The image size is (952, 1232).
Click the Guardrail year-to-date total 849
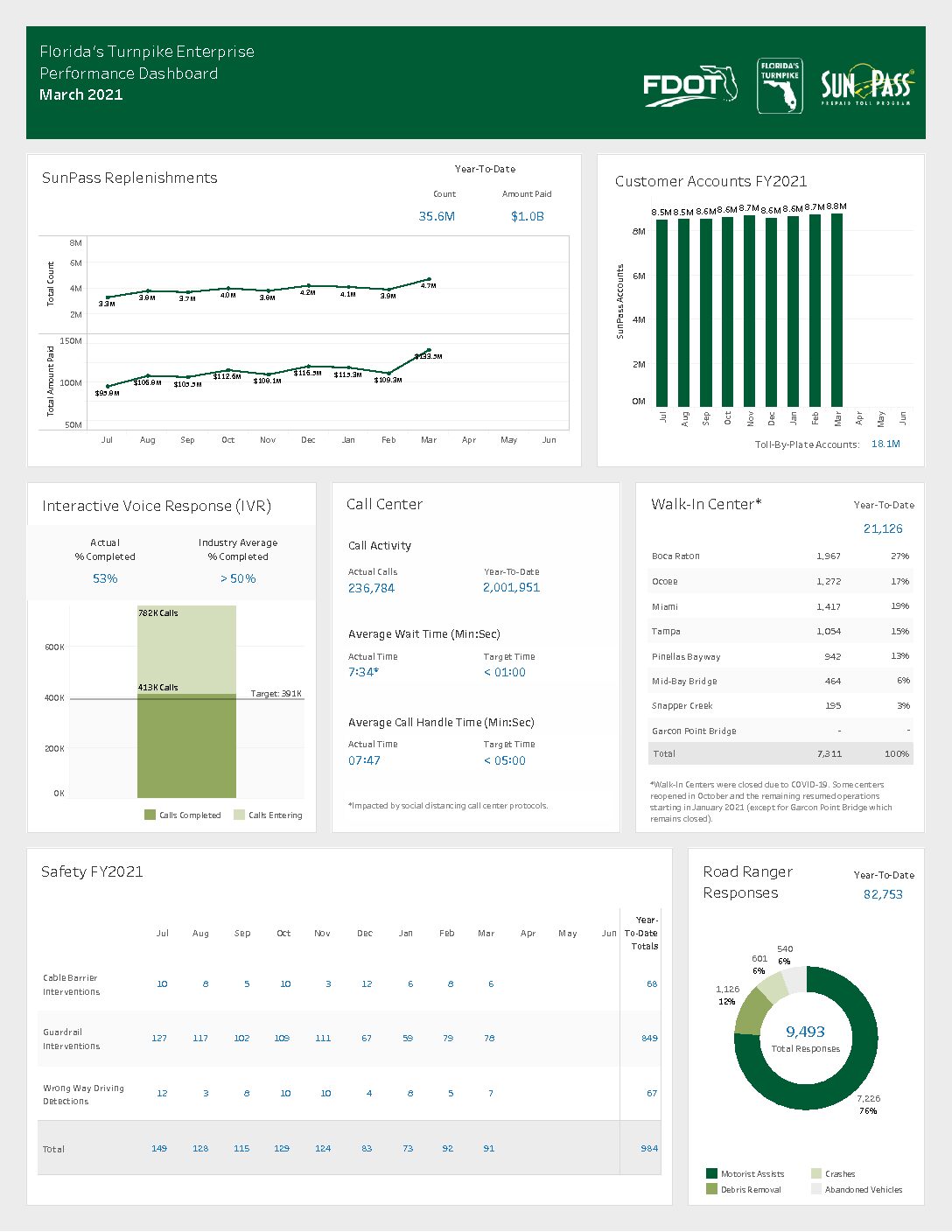[649, 1038]
